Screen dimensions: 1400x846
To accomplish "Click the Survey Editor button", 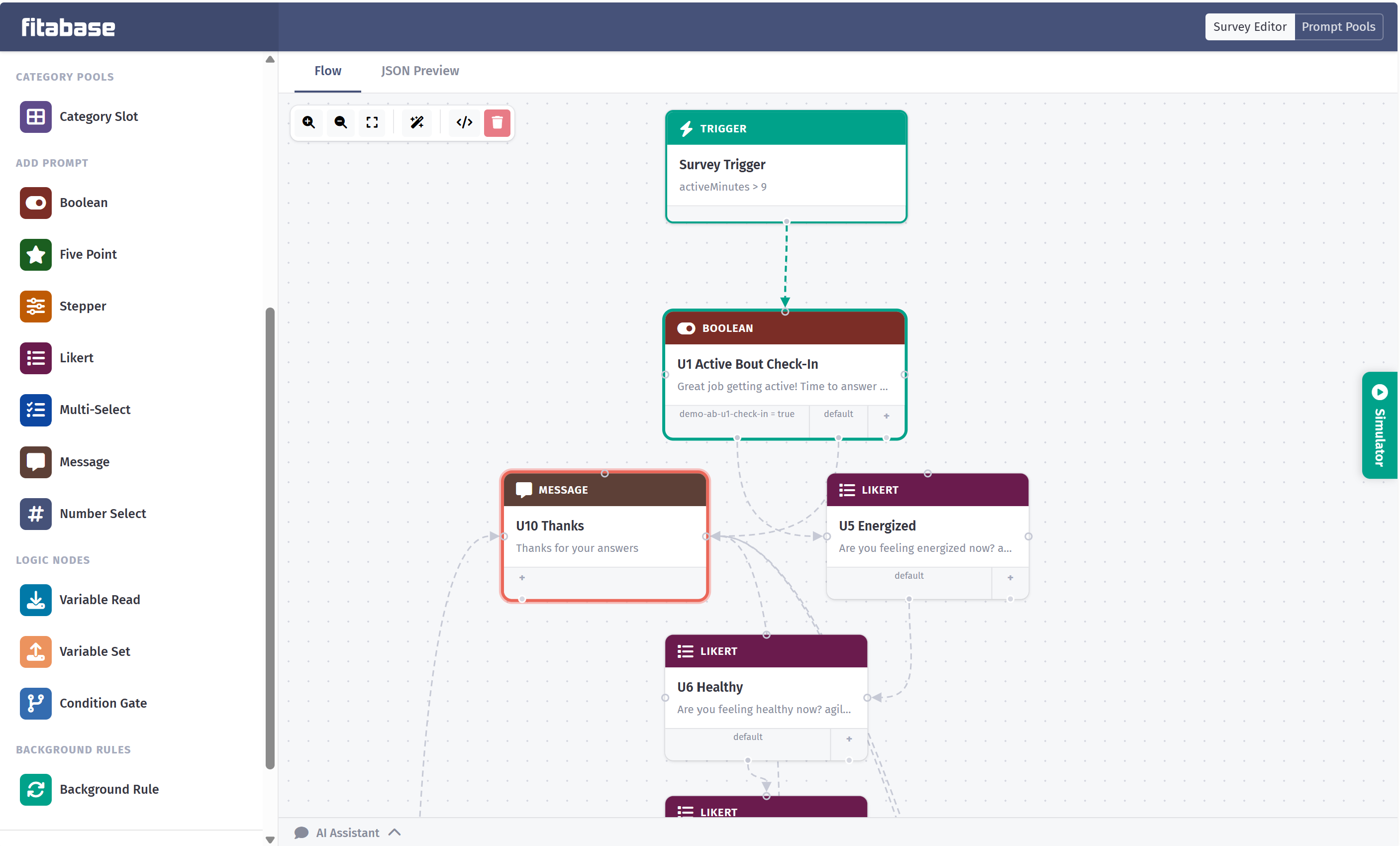I will point(1250,26).
